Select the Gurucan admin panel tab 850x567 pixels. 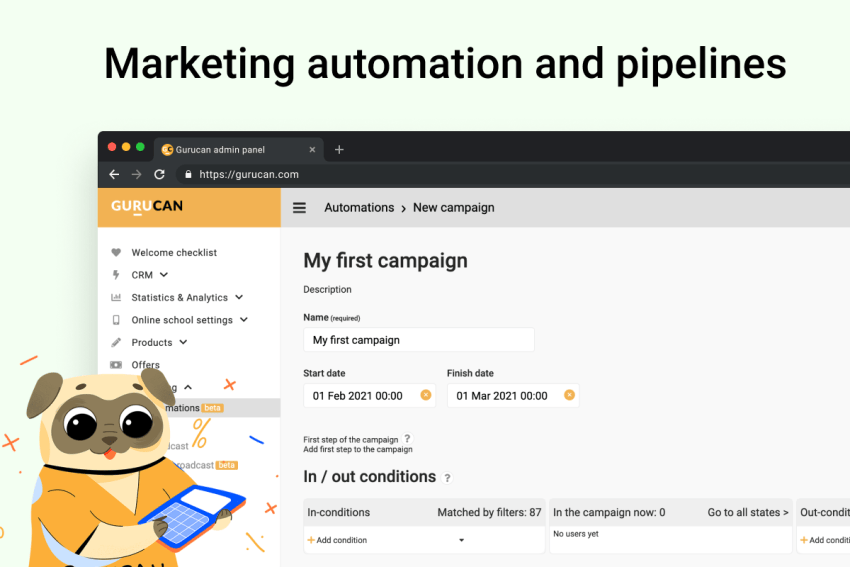pyautogui.click(x=239, y=150)
